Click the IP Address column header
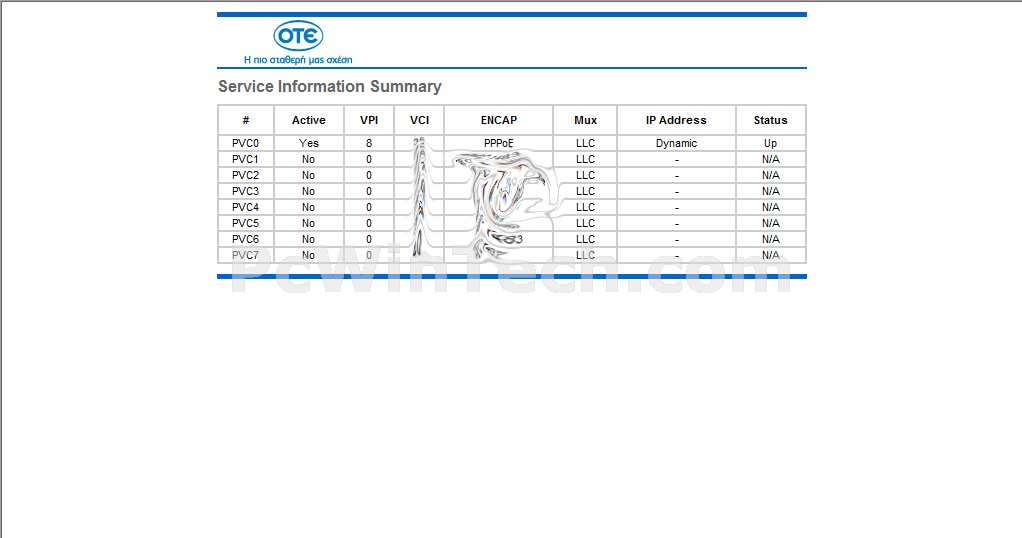1022x538 pixels. tap(676, 120)
